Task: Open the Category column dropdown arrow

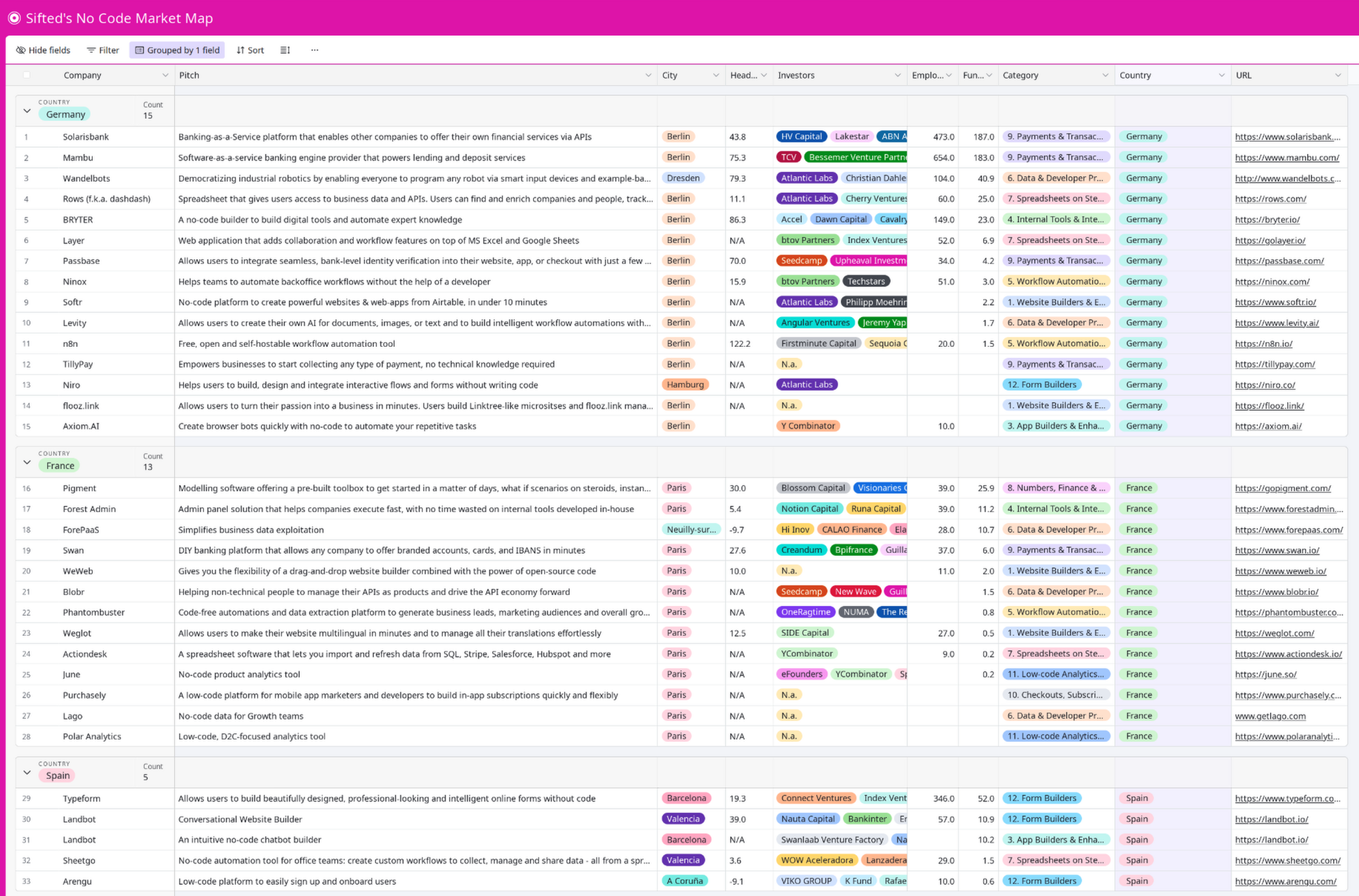Action: (x=1105, y=76)
